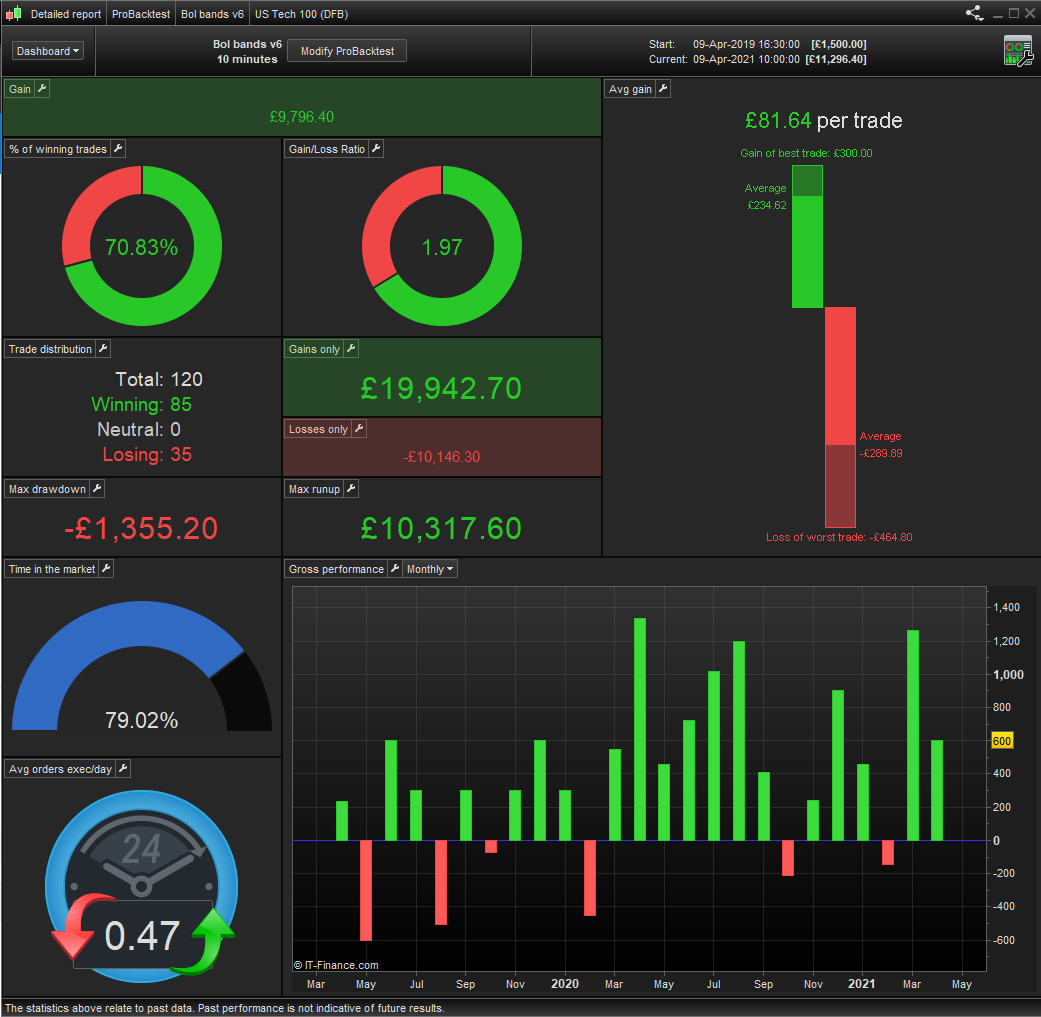The height and width of the screenshot is (1017, 1041).
Task: Click the 2021 label on the time axis
Action: 861,984
